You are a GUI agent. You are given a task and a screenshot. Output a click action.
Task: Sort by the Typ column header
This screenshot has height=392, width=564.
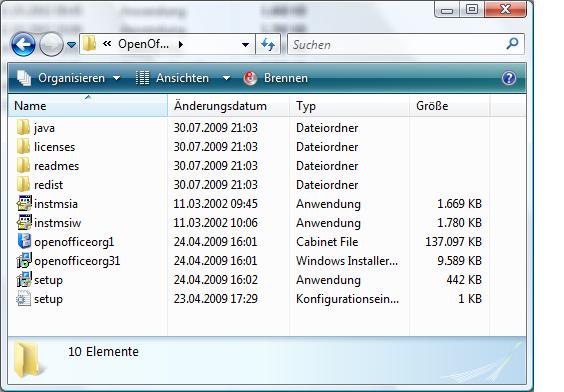coord(349,106)
